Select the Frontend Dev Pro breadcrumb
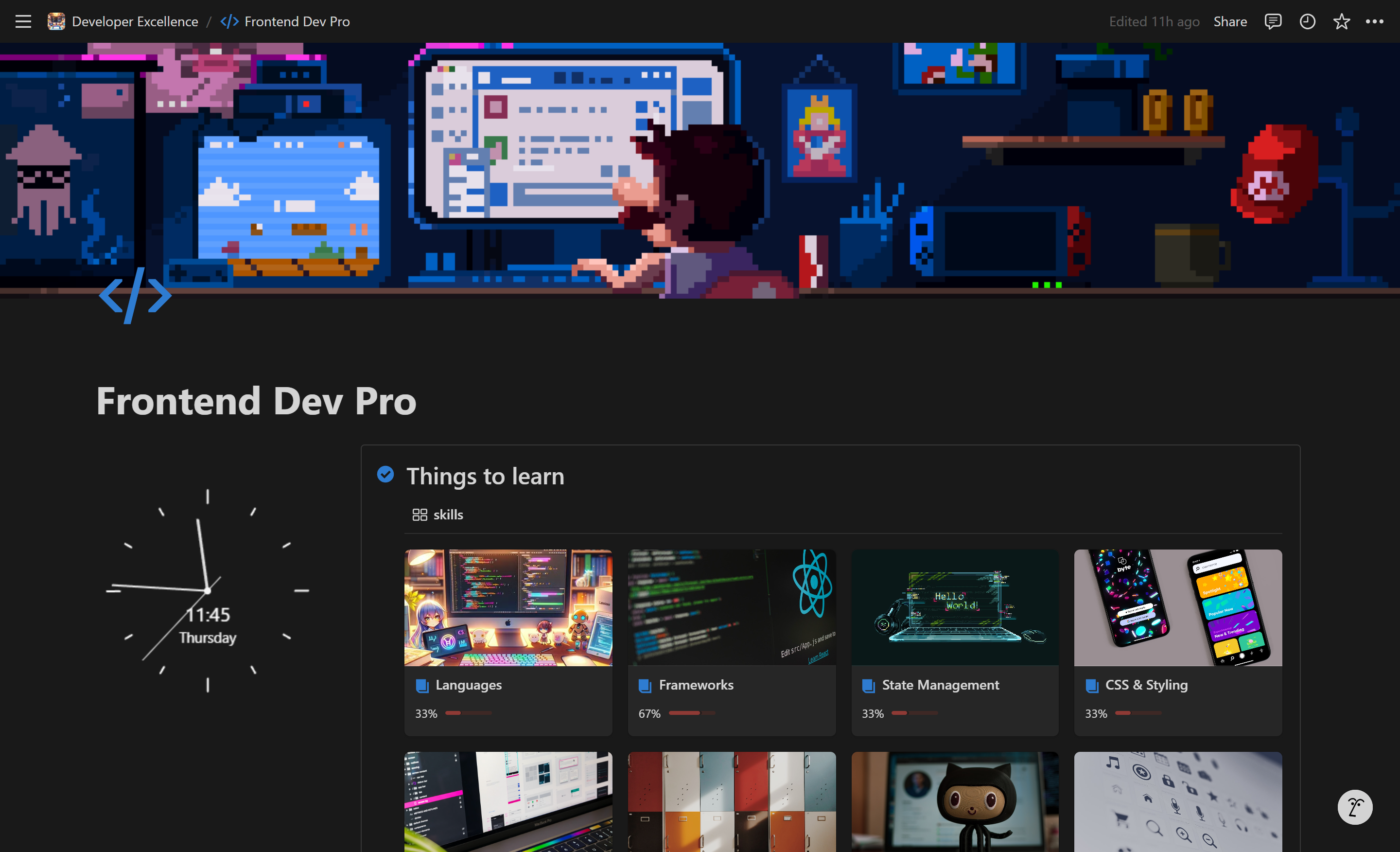 297,21
